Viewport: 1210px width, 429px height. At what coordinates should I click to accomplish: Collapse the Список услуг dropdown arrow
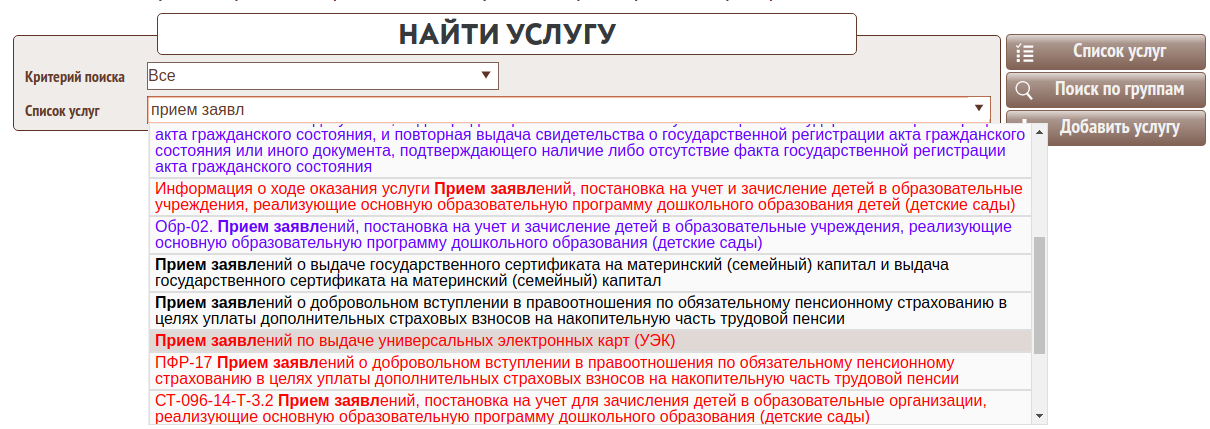click(977, 109)
